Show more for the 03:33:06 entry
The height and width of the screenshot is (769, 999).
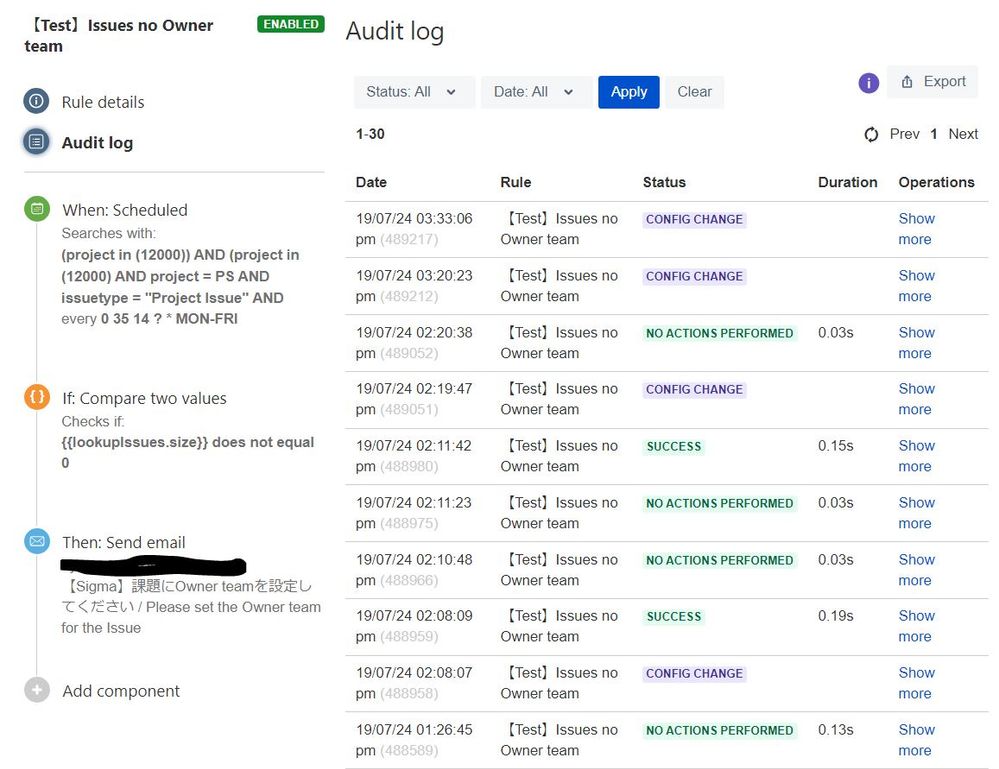tap(916, 229)
